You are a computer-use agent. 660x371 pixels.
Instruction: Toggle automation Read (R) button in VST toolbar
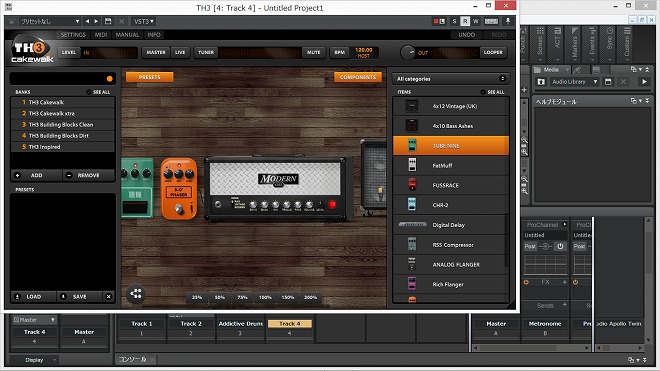pyautogui.click(x=465, y=21)
